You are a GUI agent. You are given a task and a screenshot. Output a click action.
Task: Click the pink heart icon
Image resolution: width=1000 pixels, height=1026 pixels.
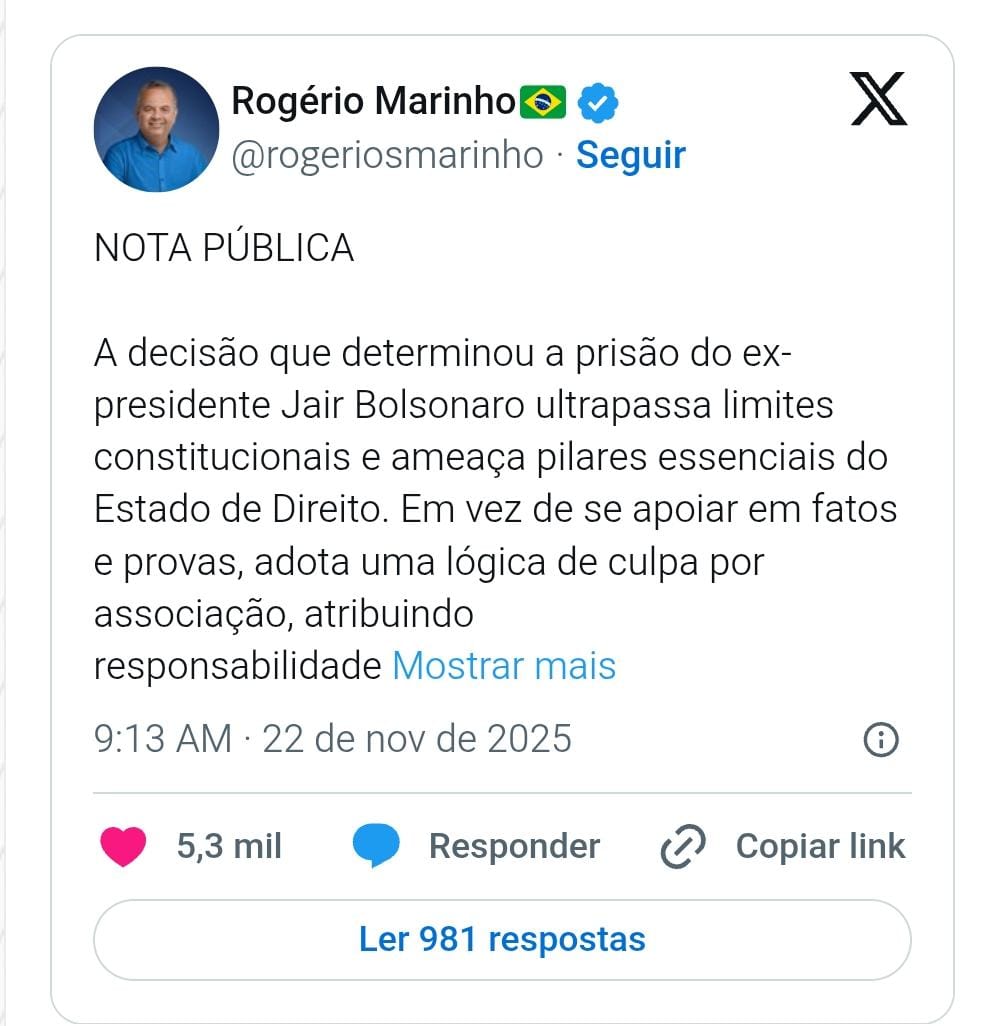tap(123, 846)
